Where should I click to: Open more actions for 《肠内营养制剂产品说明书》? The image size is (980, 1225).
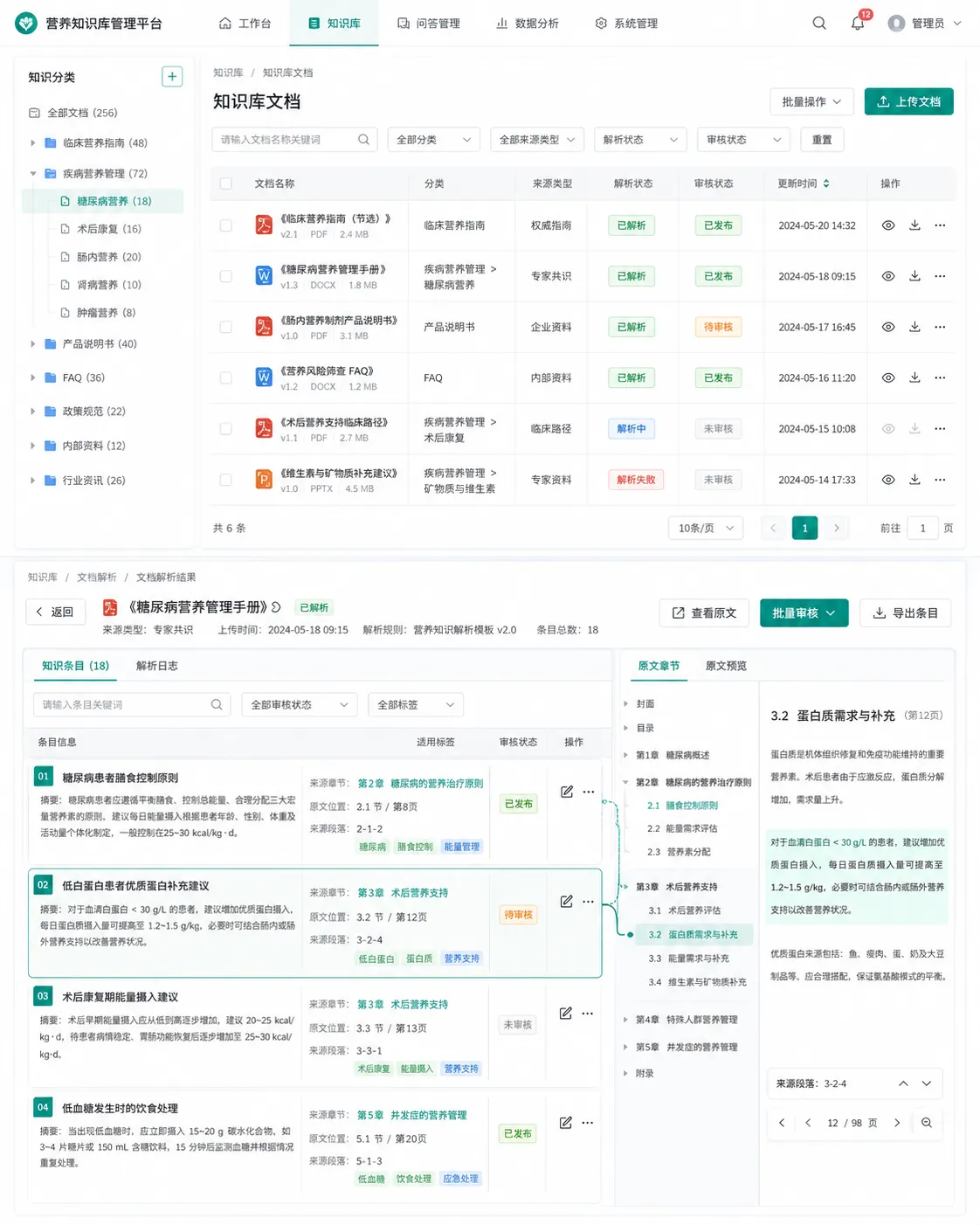pos(940,327)
